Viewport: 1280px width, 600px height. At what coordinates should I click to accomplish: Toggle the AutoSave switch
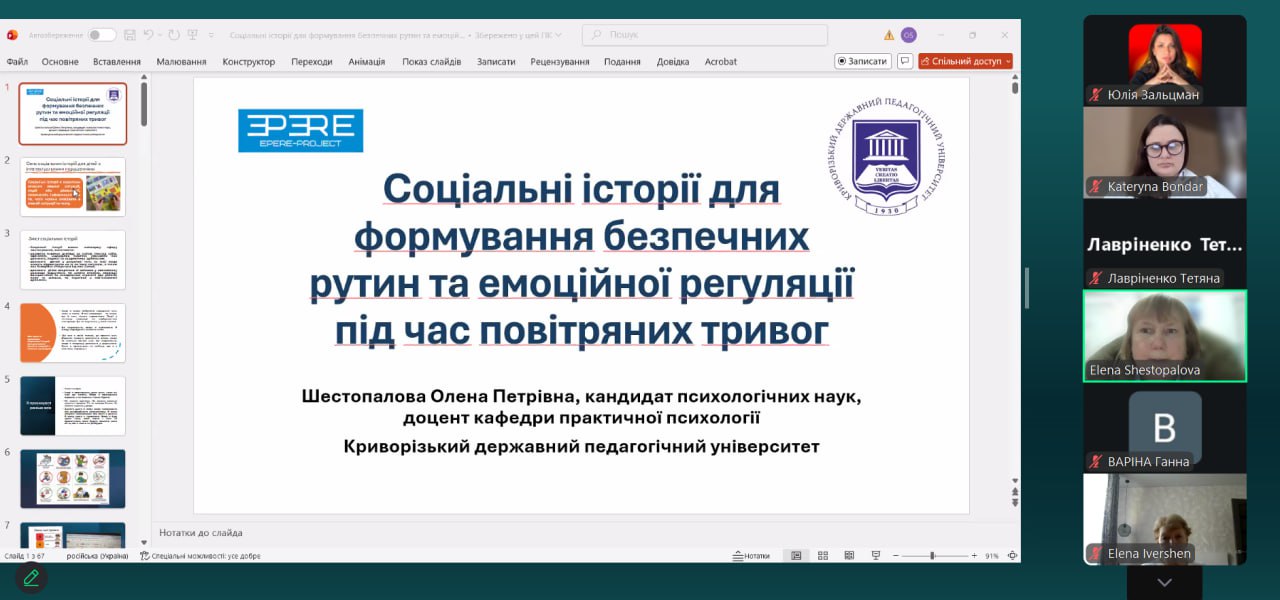click(x=101, y=35)
